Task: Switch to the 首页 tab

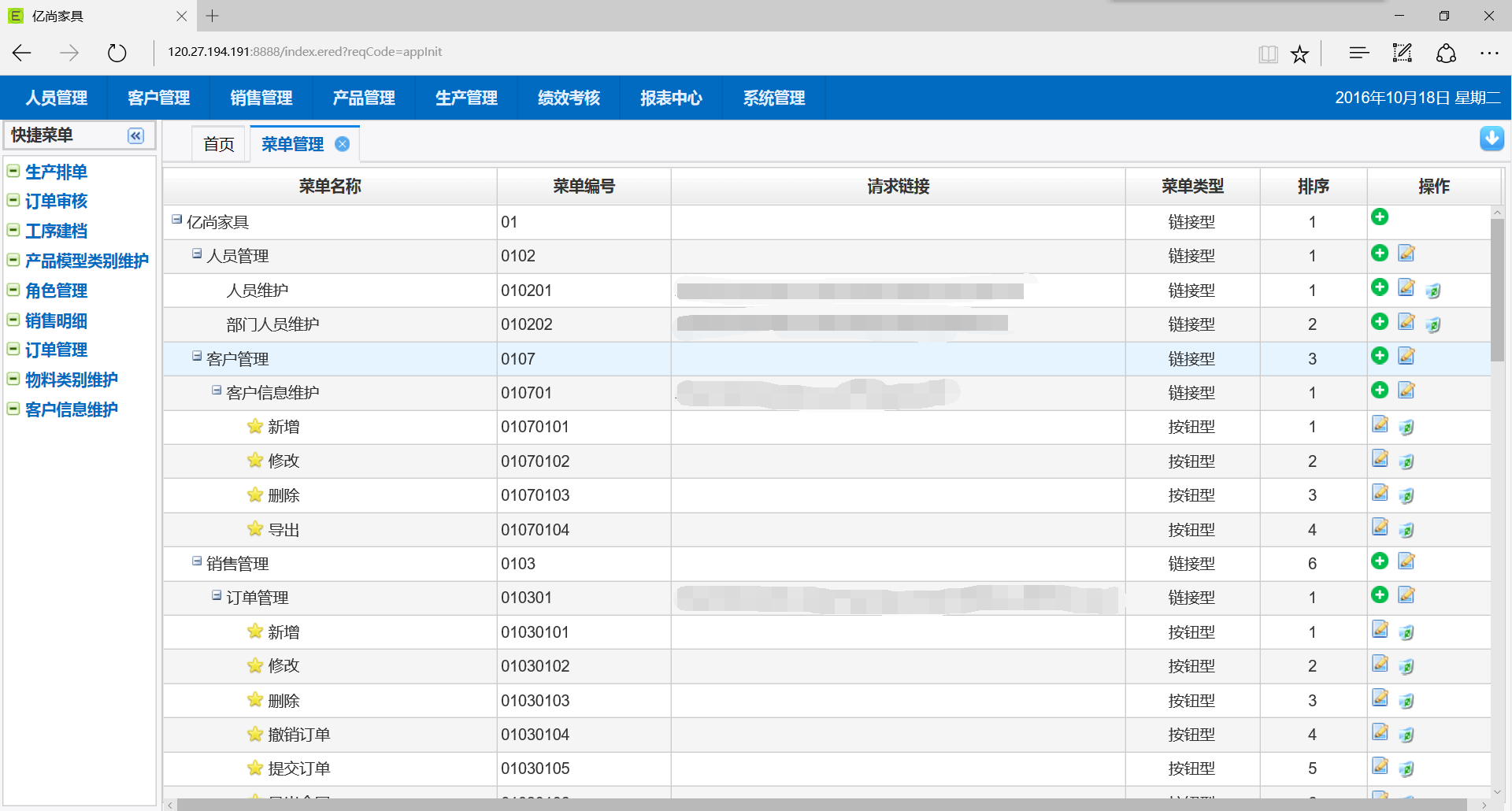Action: click(219, 144)
